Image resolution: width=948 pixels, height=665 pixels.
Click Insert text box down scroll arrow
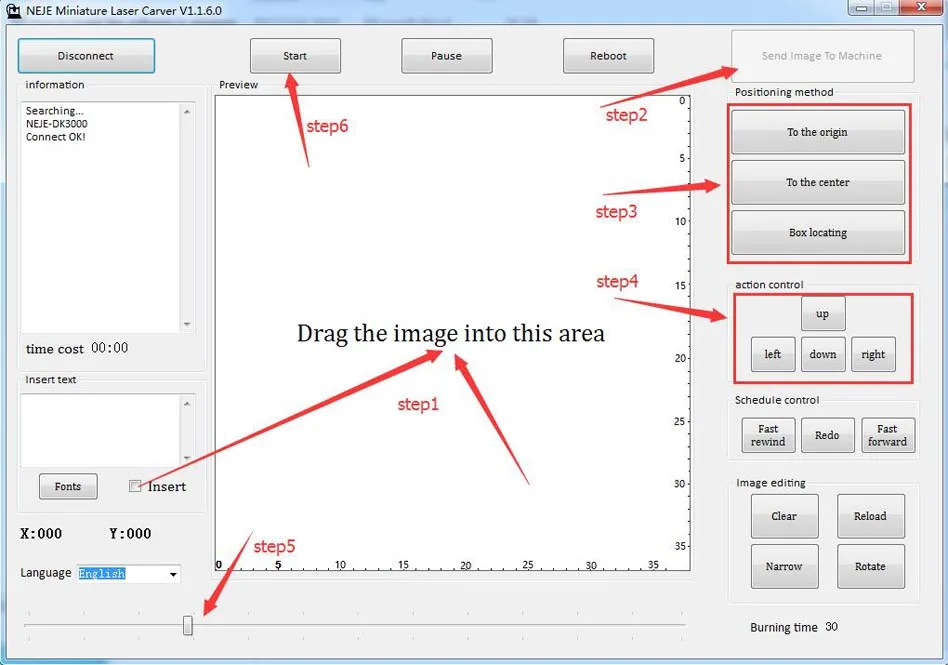click(x=187, y=458)
